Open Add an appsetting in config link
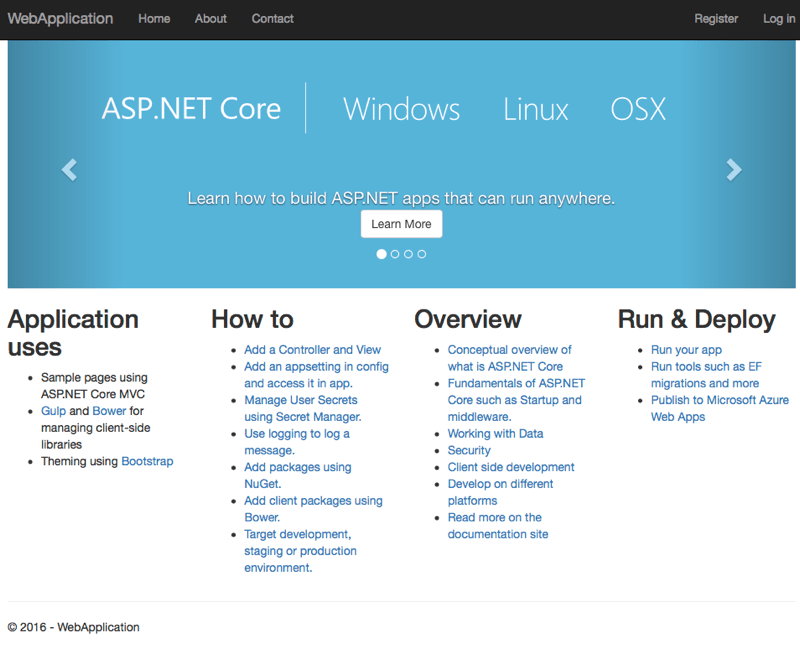800x649 pixels. tap(316, 375)
